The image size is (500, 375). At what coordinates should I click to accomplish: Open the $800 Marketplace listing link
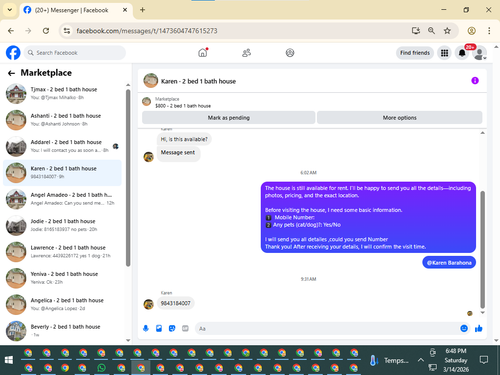click(183, 106)
